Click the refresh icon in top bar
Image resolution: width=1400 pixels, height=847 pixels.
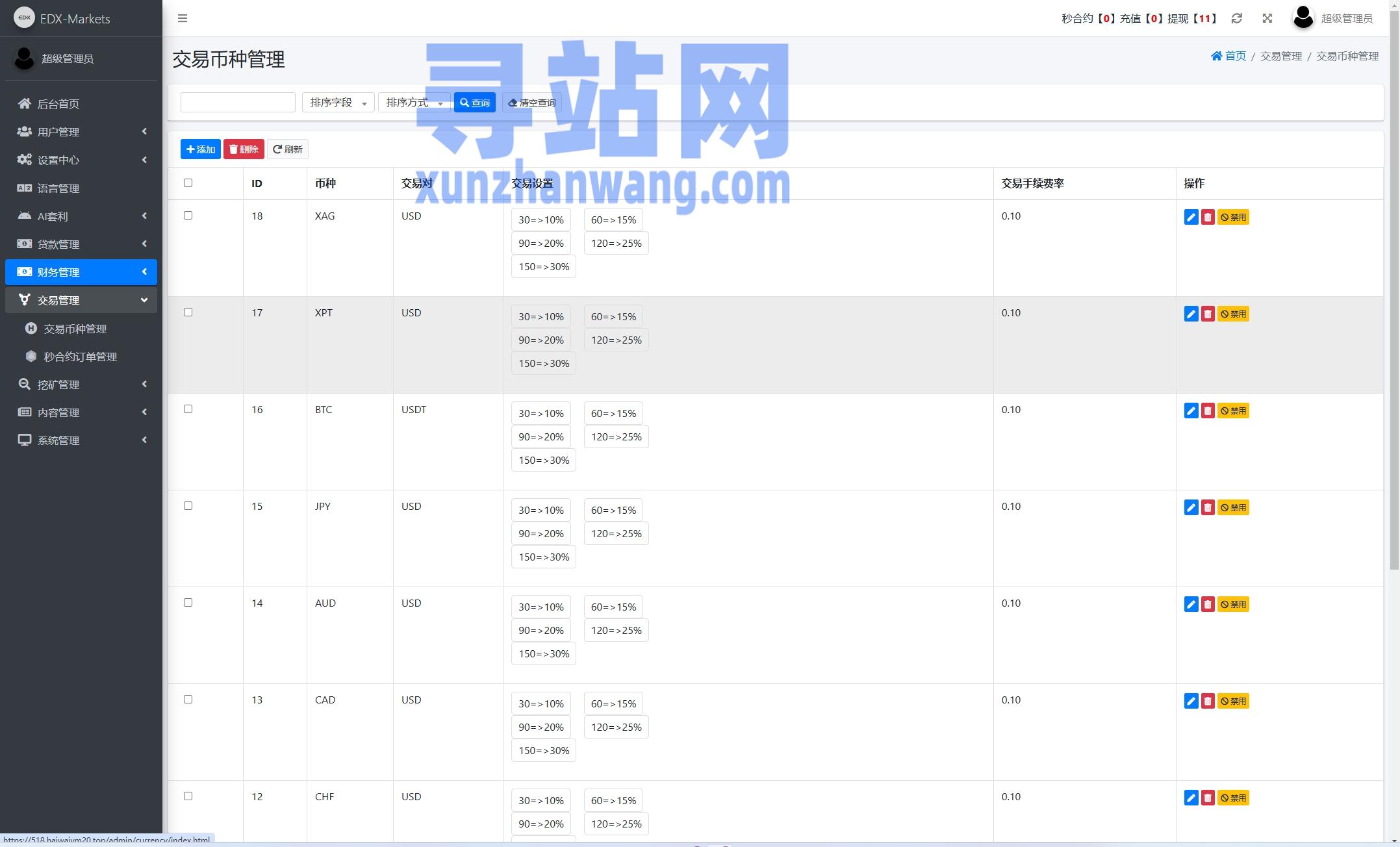coord(1236,18)
